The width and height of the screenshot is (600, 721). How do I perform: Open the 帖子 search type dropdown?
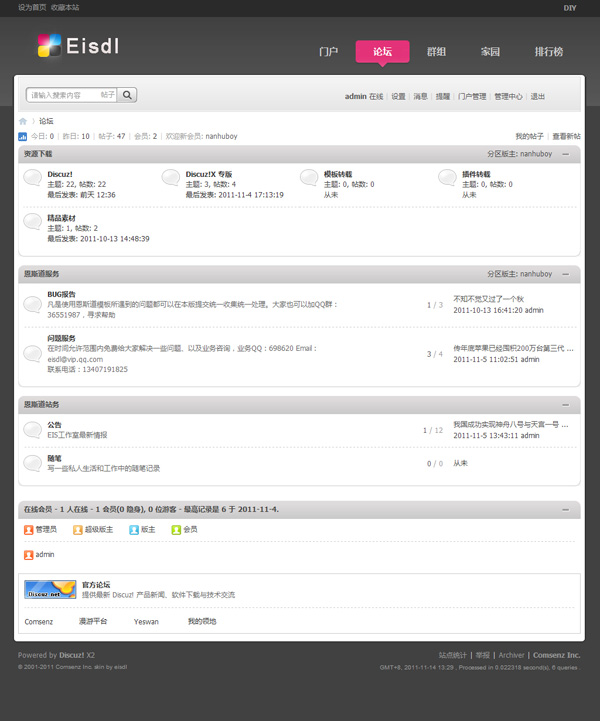[108, 95]
